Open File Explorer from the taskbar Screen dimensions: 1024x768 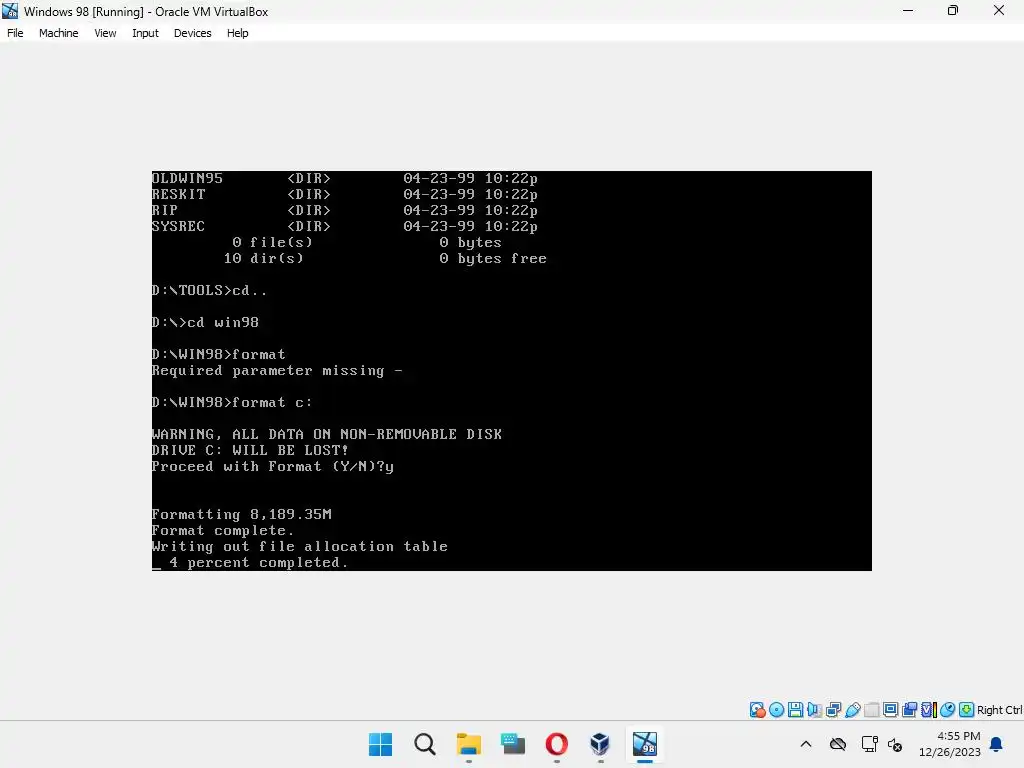pyautogui.click(x=468, y=744)
